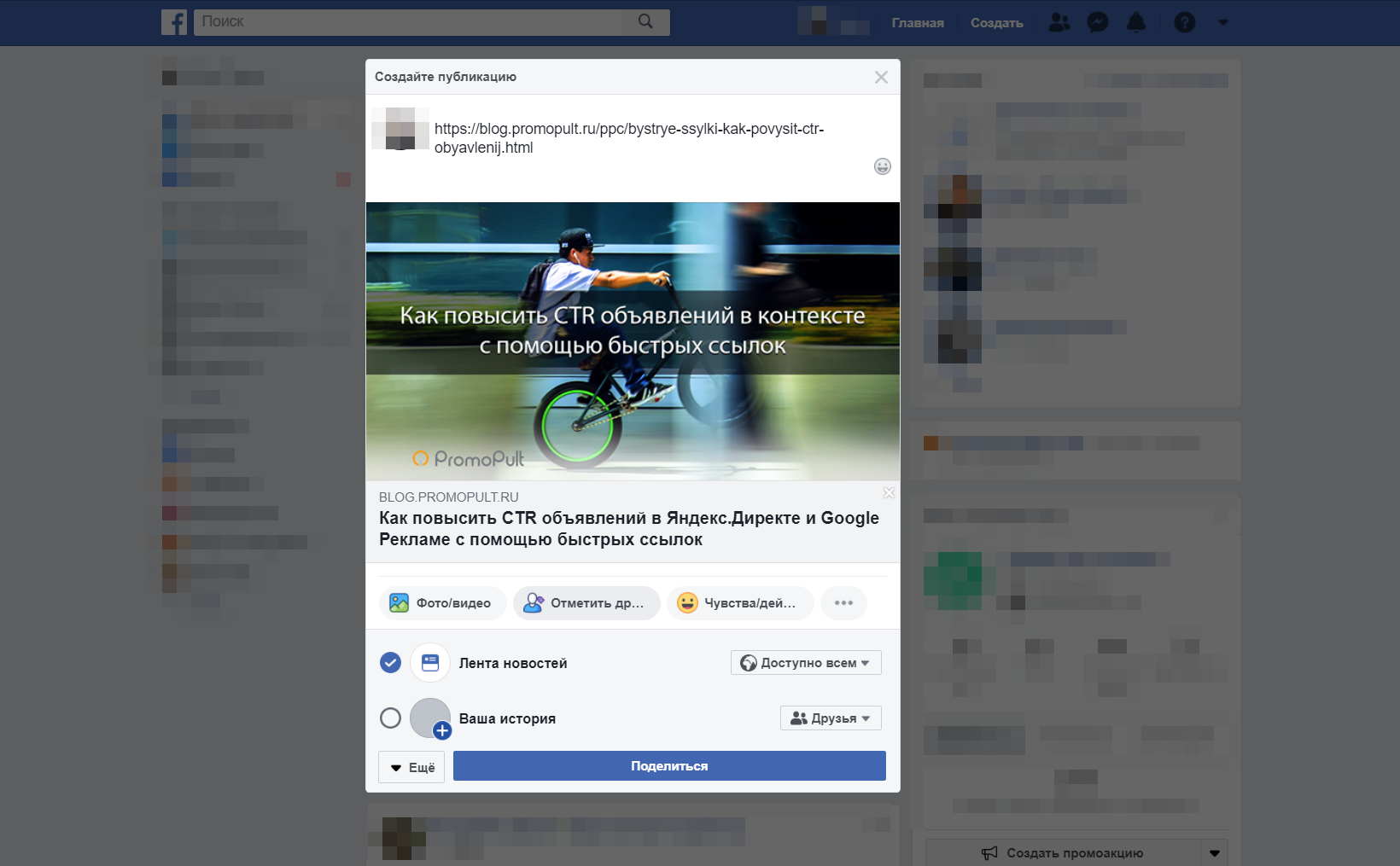1400x866 pixels.
Task: Open more post options ellipsis
Action: pos(843,603)
